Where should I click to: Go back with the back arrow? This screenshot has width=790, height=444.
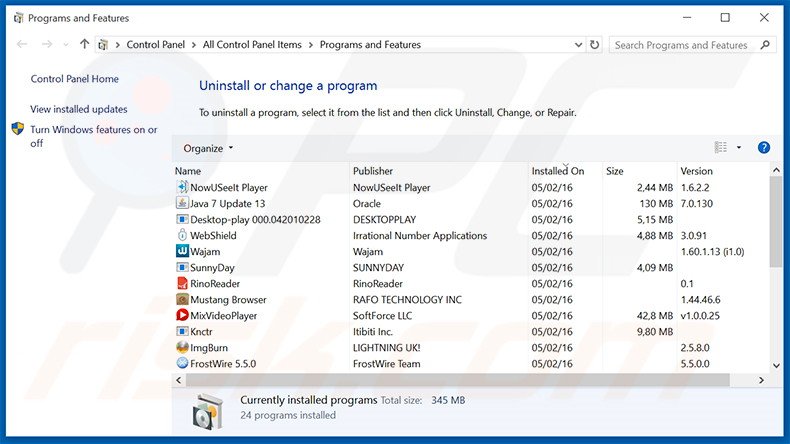coord(22,44)
